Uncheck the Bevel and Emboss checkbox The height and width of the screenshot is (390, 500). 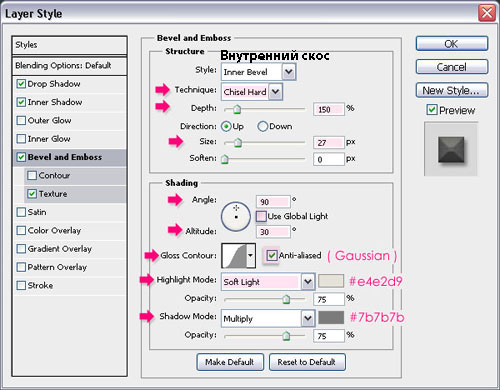21,157
